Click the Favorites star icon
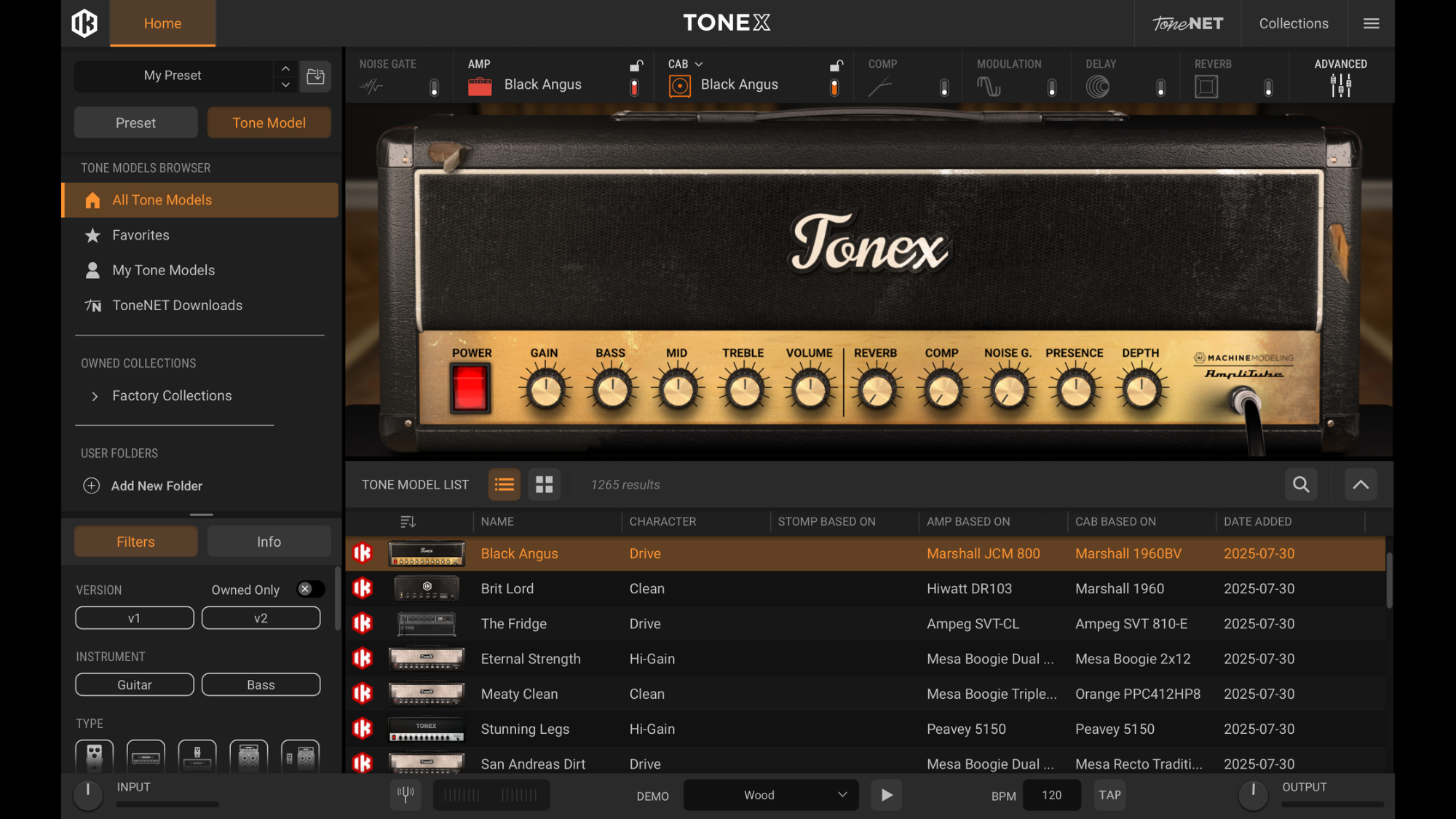The width and height of the screenshot is (1456, 819). pyautogui.click(x=92, y=235)
